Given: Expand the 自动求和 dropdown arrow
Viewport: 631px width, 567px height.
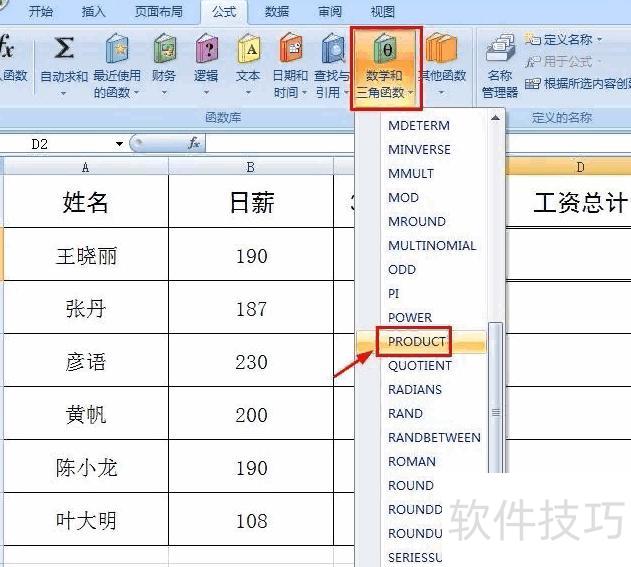Looking at the screenshot, I should point(63,94).
